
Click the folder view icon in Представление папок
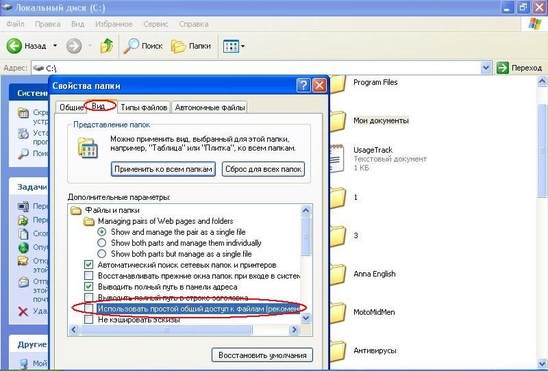click(x=88, y=148)
